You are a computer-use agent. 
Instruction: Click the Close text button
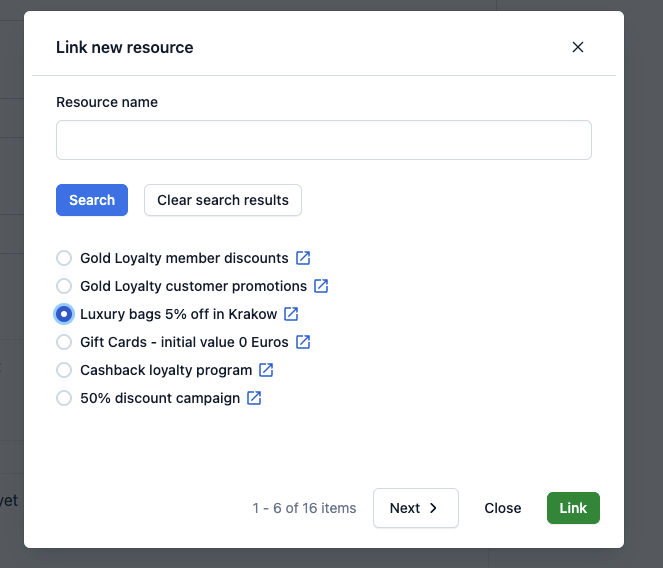click(x=503, y=508)
